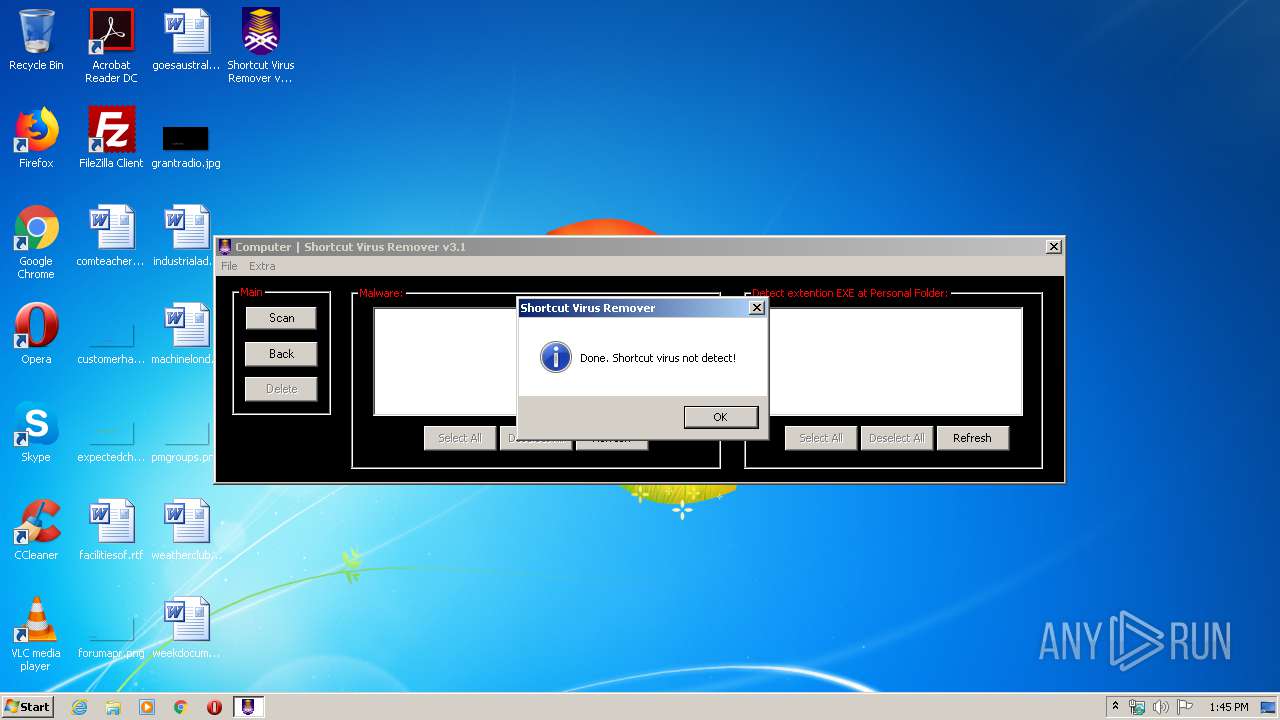
Task: Refresh the EXE Personal Folder list
Action: (972, 438)
